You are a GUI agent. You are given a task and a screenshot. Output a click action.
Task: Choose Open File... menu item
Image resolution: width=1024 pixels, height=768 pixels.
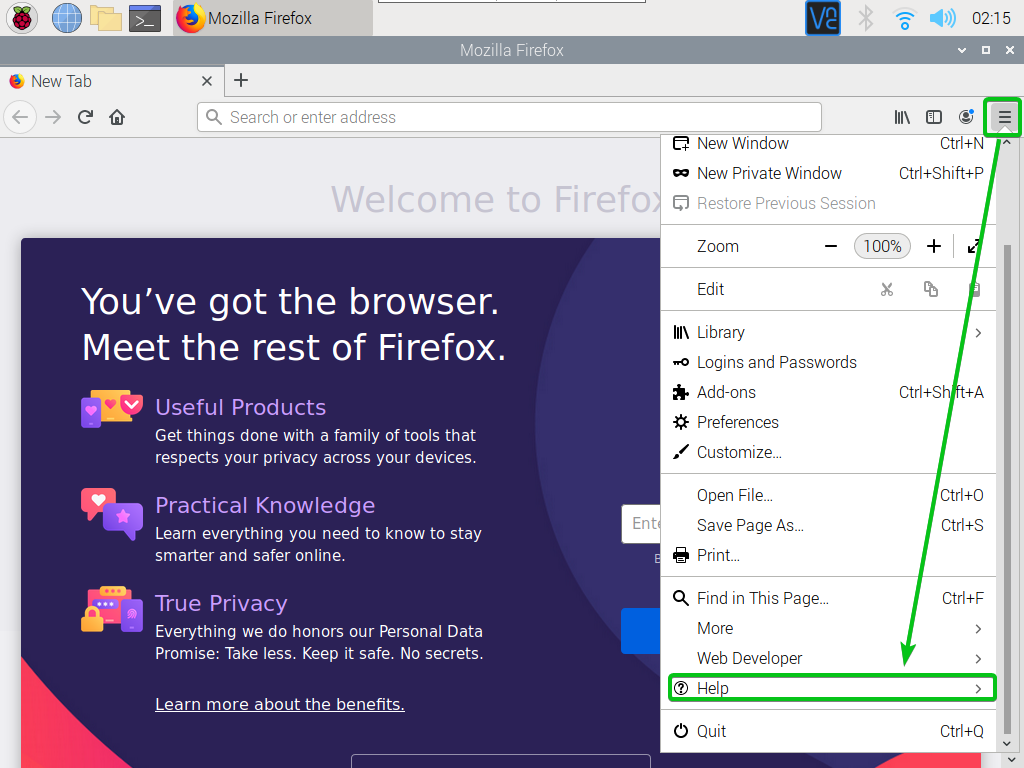coord(829,496)
